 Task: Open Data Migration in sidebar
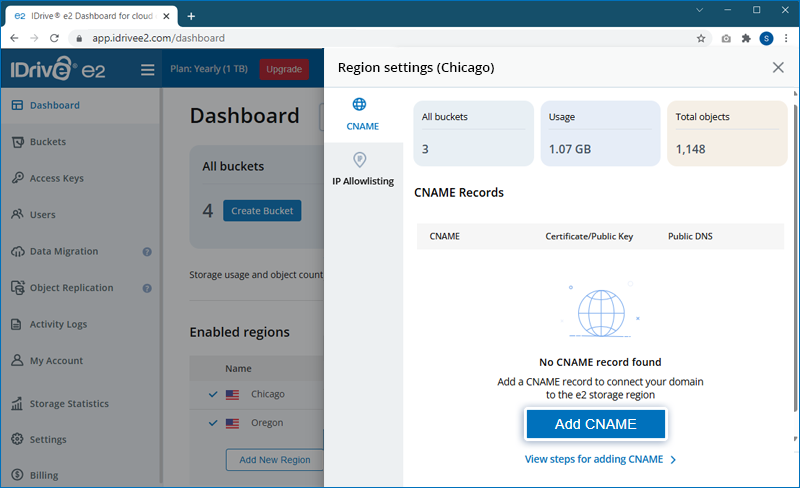point(64,251)
